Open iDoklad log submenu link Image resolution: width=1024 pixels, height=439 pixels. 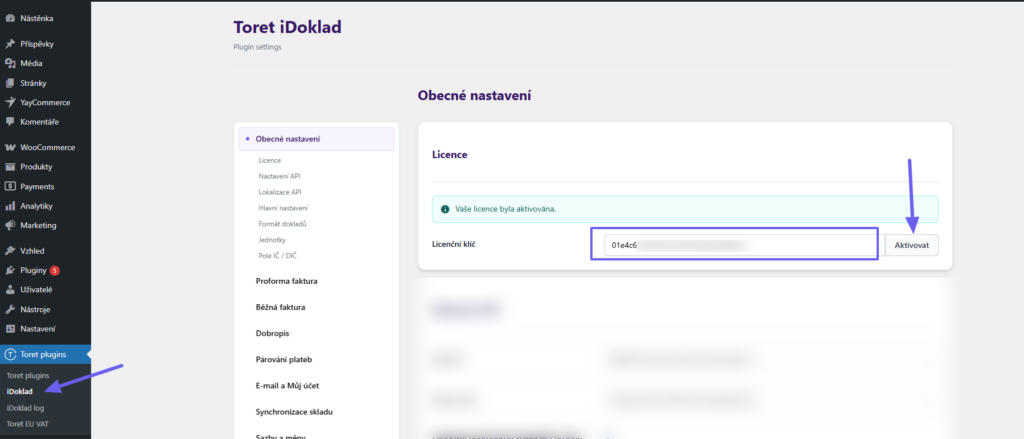(x=25, y=408)
